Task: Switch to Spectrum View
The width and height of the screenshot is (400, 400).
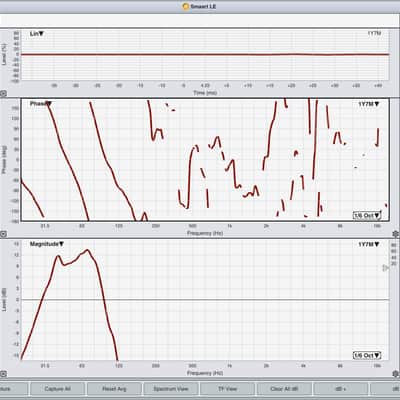Action: pyautogui.click(x=171, y=389)
